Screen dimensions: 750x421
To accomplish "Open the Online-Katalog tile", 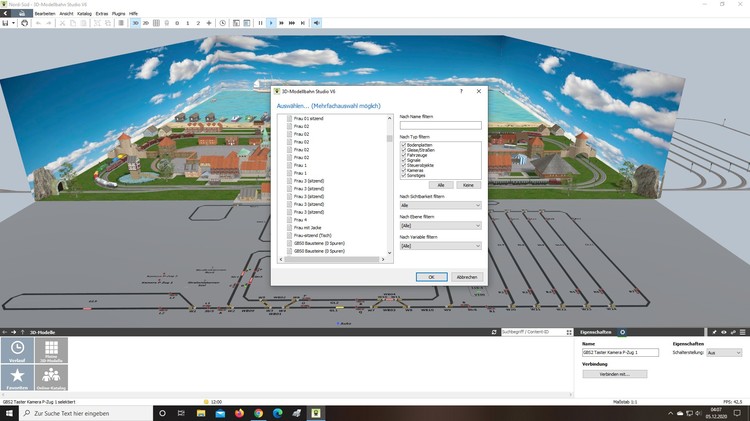I will point(49,379).
